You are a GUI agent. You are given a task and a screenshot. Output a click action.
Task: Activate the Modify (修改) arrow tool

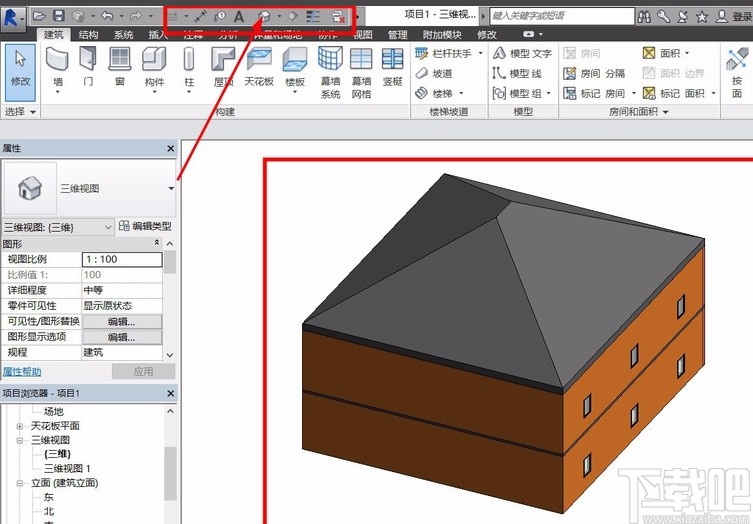click(x=20, y=65)
